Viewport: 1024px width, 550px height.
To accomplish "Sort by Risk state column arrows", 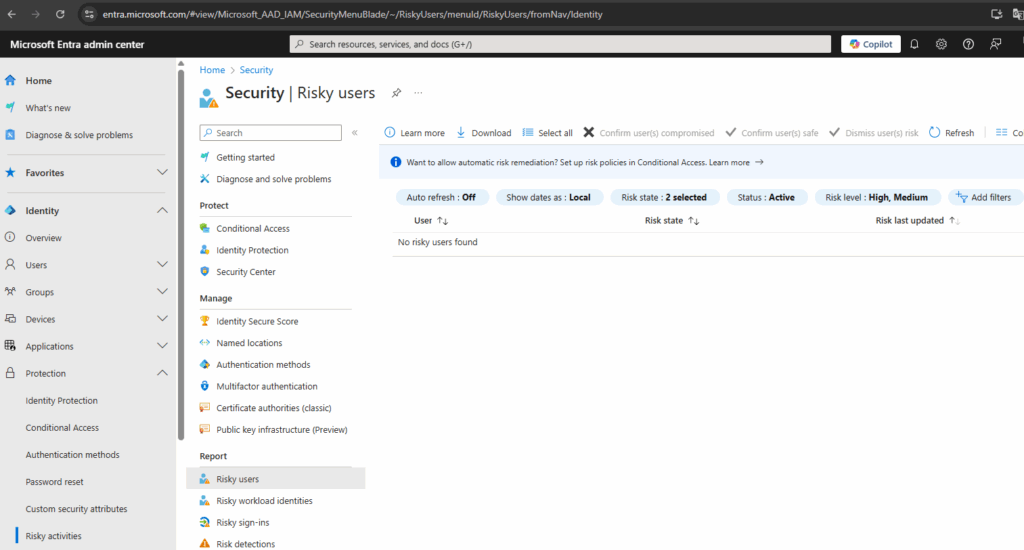I will pyautogui.click(x=694, y=221).
